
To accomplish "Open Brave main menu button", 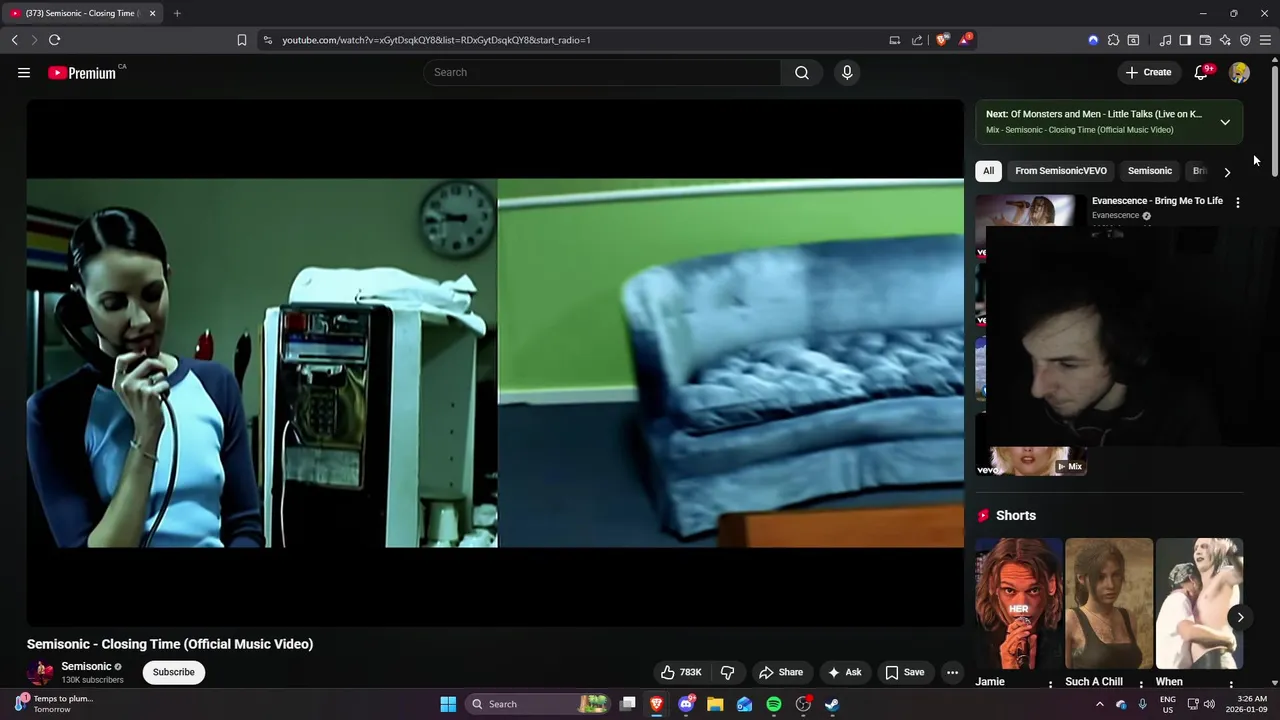I will click(x=1265, y=40).
